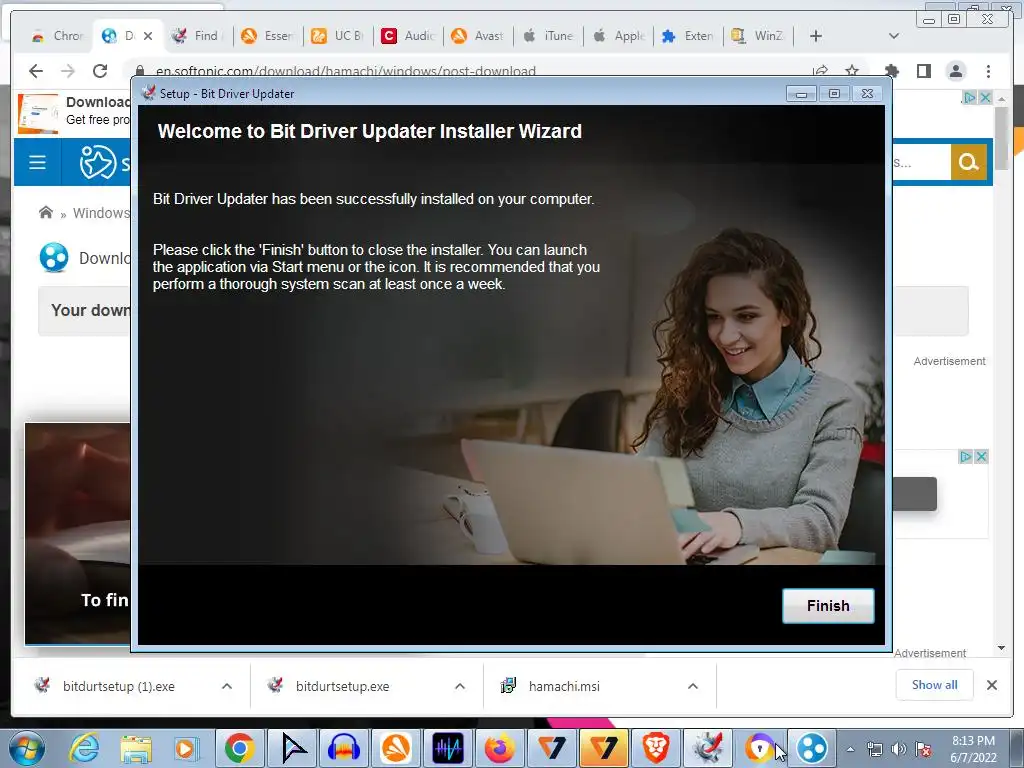Click the home breadcrumb icon
This screenshot has width=1024, height=768.
[46, 212]
